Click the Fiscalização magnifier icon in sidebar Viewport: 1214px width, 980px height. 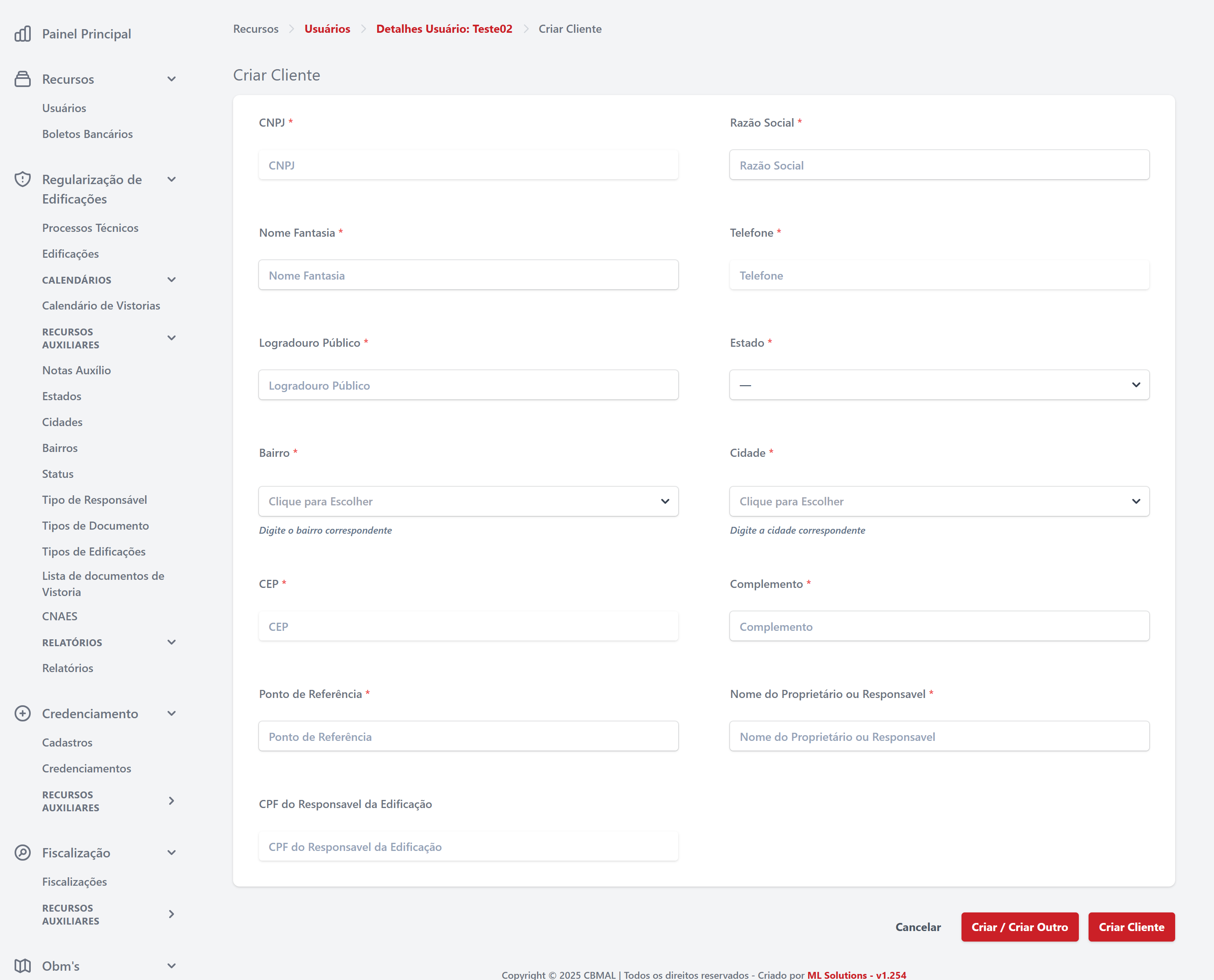pos(23,853)
